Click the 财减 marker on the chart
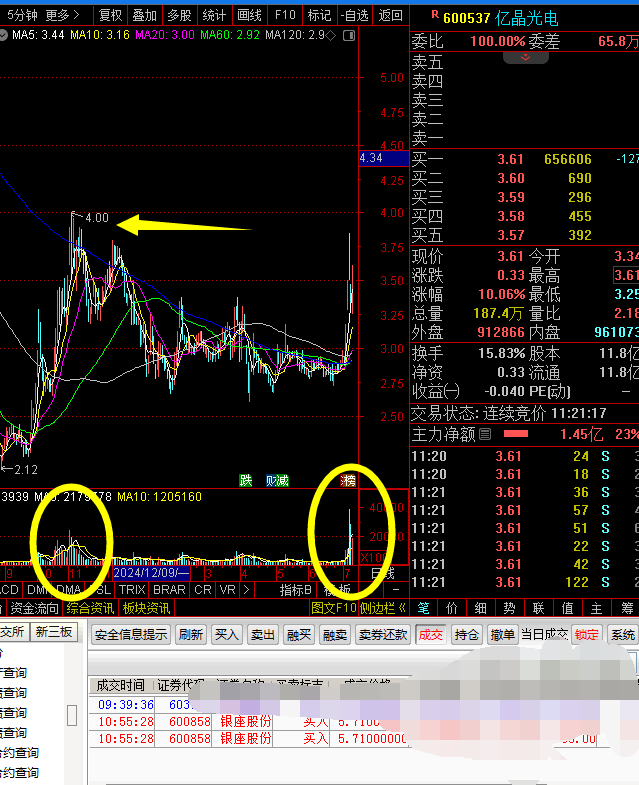Screen dimensions: 639x785 [x=277, y=481]
